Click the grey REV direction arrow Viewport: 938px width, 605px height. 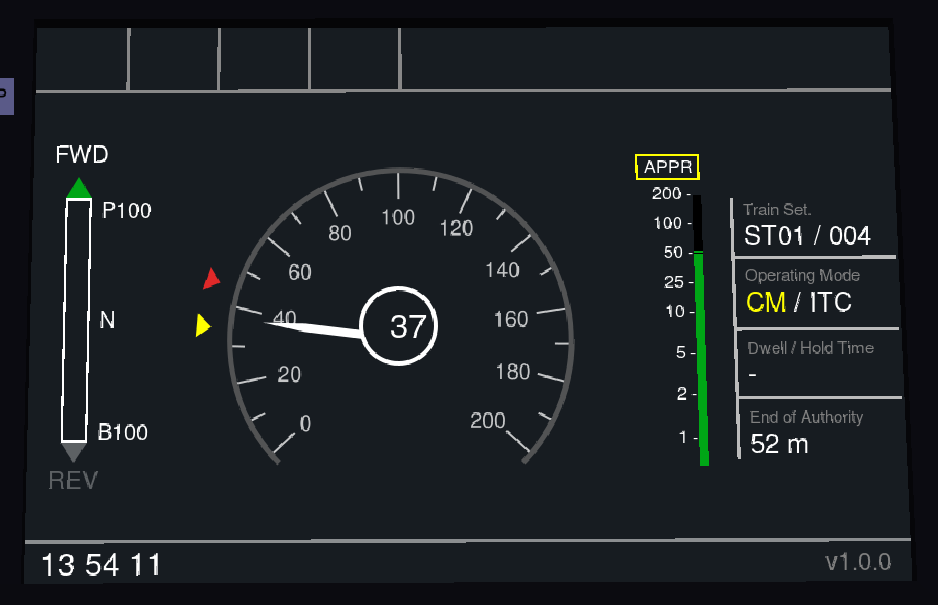[73, 453]
